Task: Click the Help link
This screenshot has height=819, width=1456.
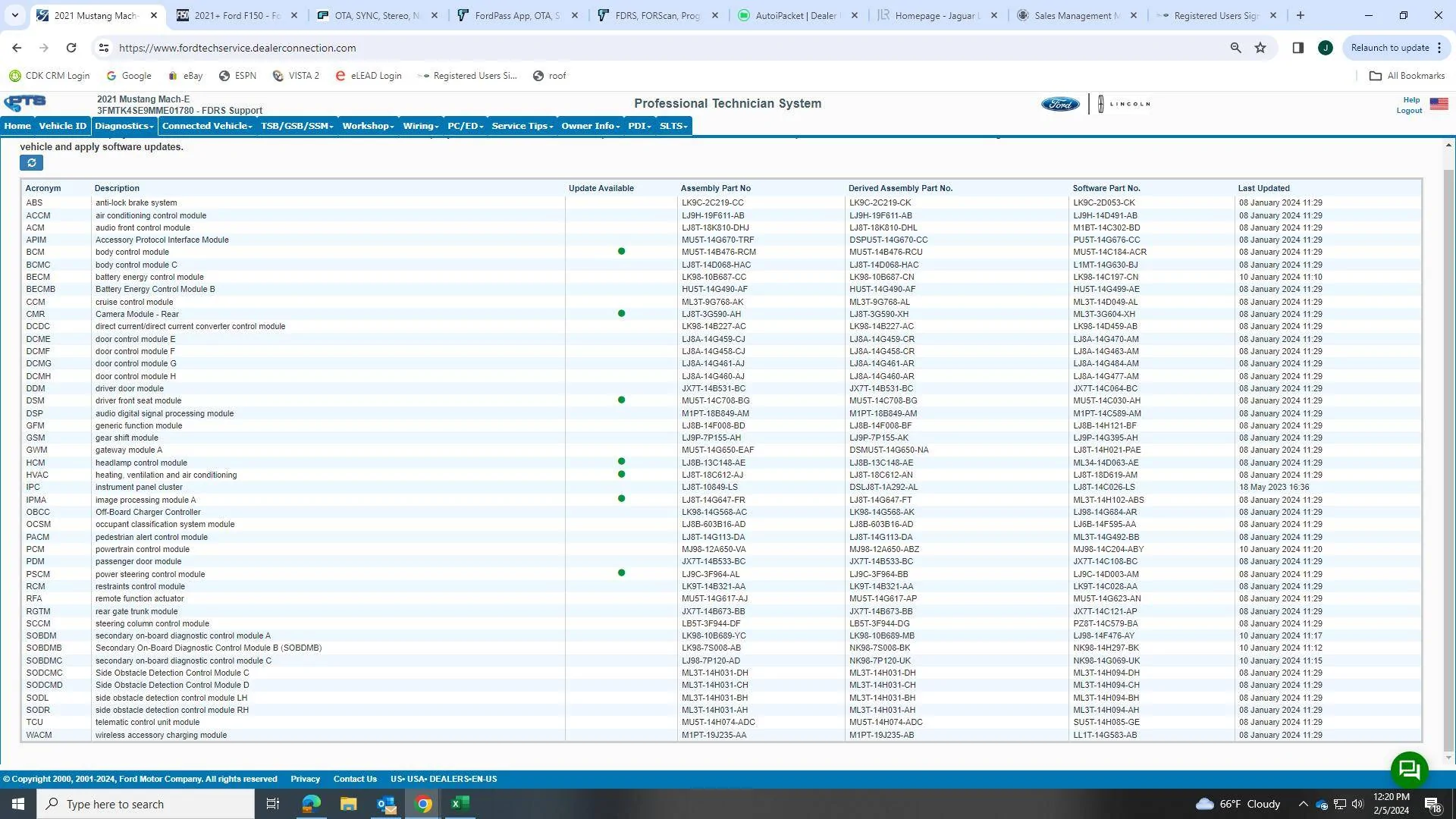Action: (x=1411, y=99)
